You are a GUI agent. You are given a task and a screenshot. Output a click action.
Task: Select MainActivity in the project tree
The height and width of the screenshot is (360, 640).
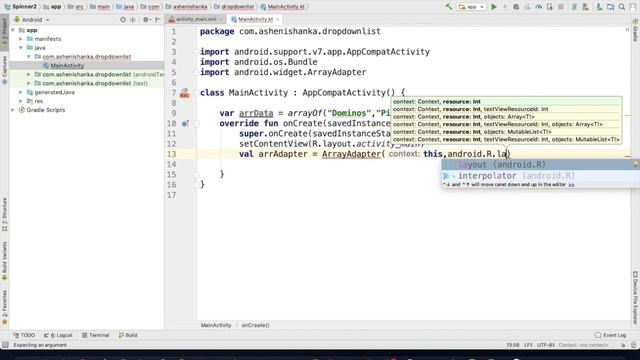click(67, 65)
